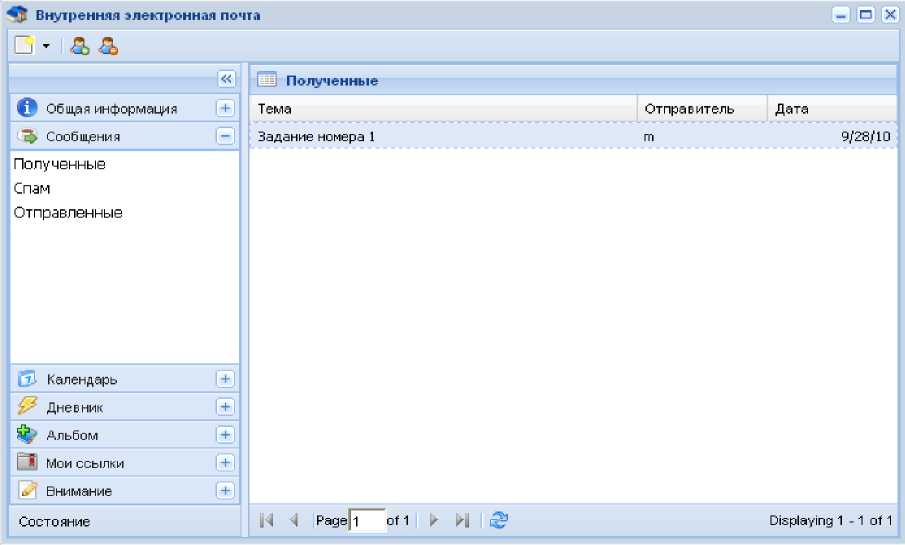
Task: Select the Альбом panel header
Action: (125, 434)
